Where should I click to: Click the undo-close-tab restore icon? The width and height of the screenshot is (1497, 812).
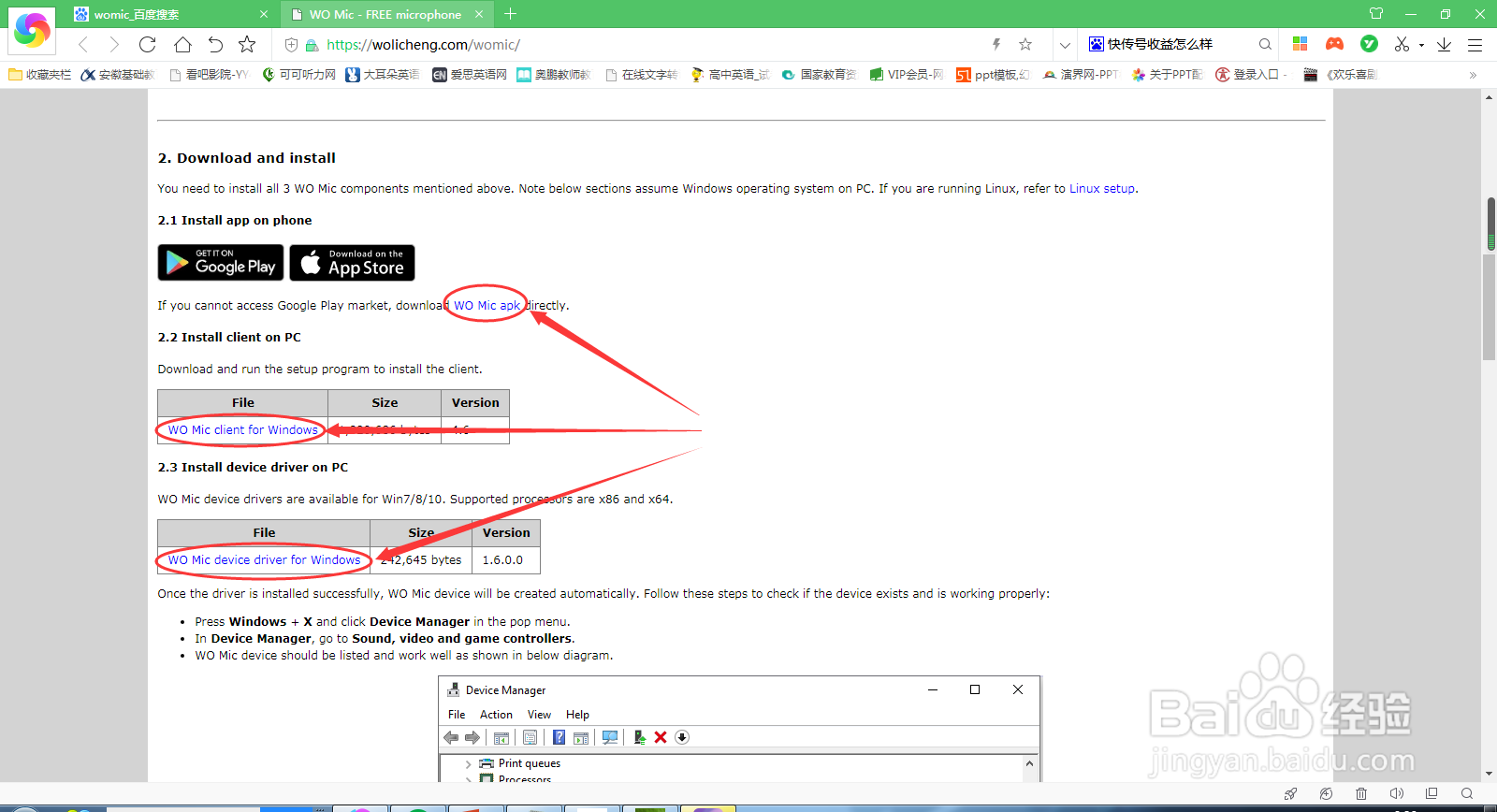215,44
